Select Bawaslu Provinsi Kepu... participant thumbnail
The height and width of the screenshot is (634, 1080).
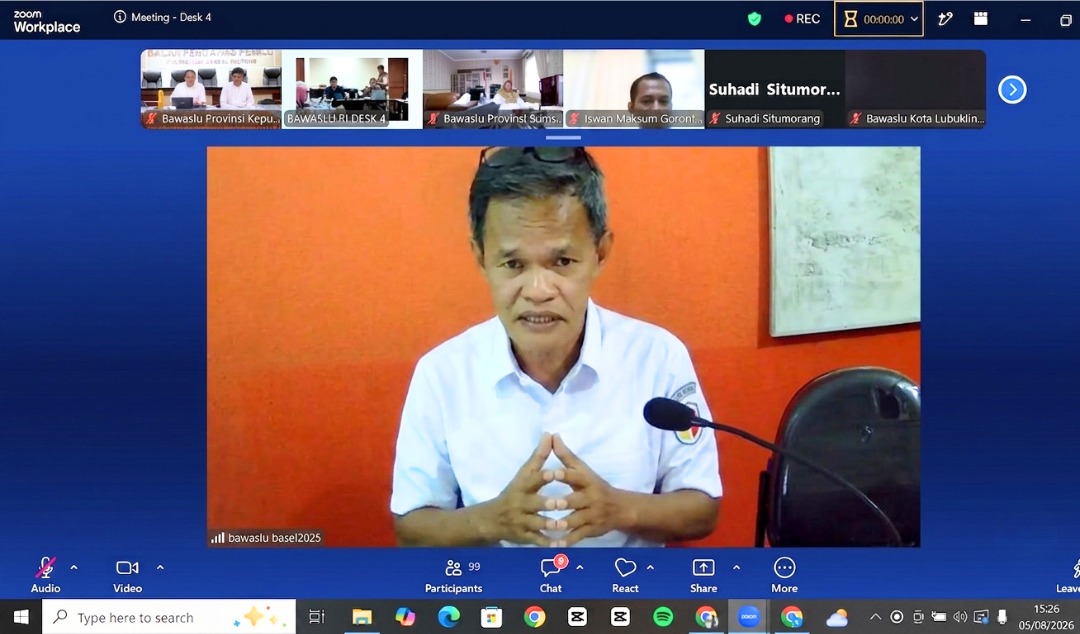pyautogui.click(x=211, y=89)
